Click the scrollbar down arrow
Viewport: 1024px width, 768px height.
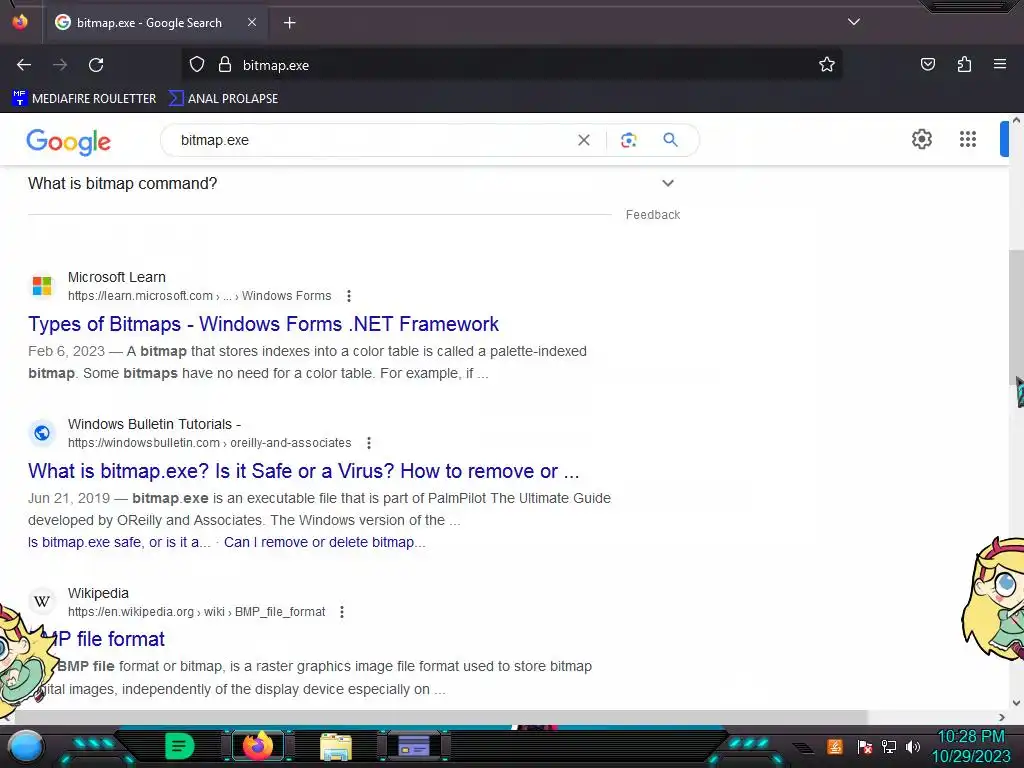[x=1016, y=703]
